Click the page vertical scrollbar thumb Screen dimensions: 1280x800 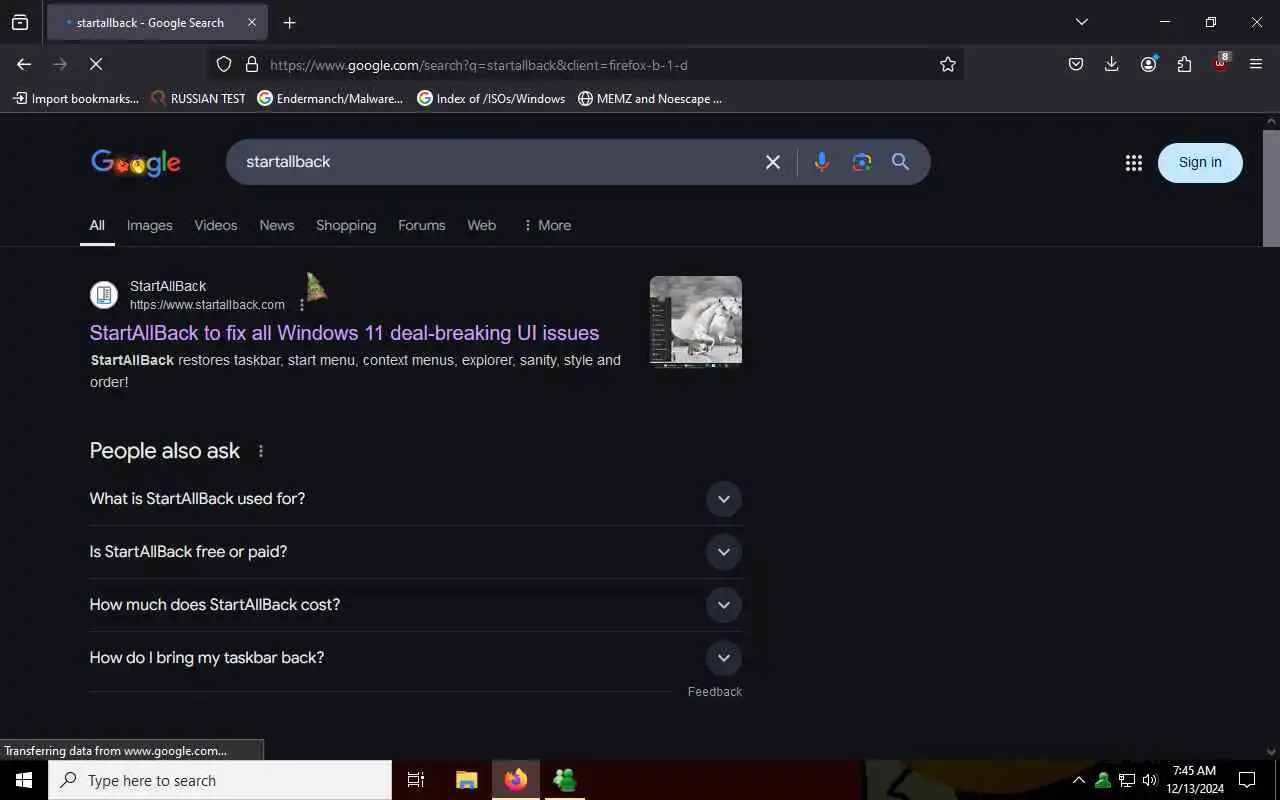click(x=1271, y=187)
